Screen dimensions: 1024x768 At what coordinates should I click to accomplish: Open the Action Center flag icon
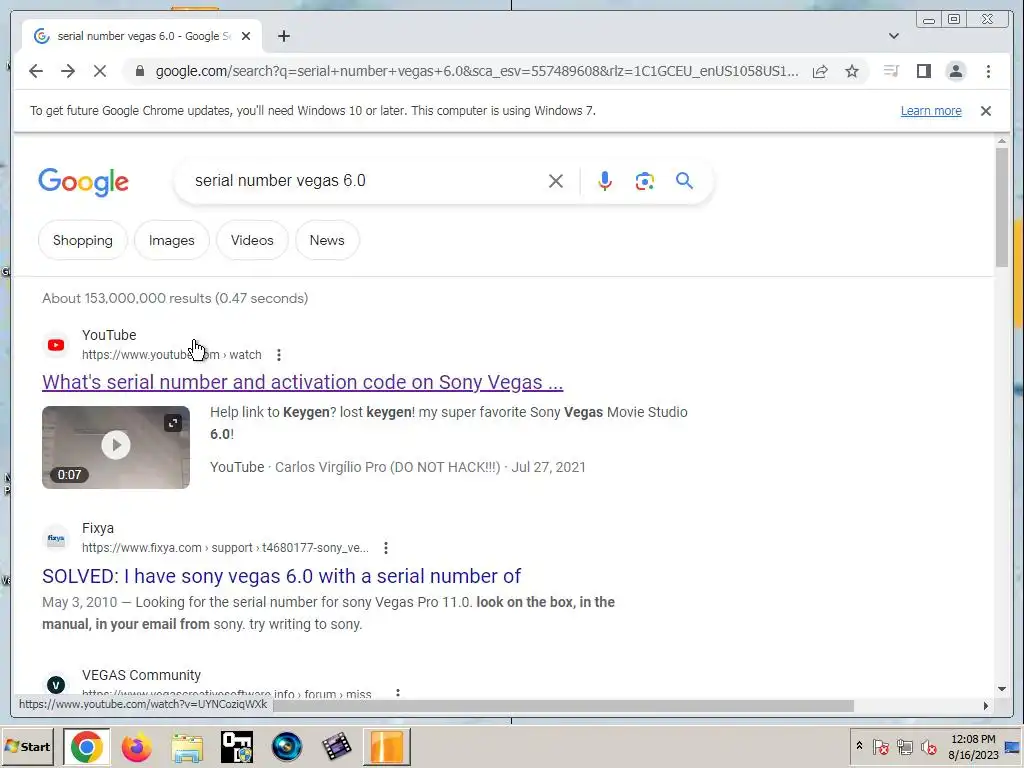[880, 746]
